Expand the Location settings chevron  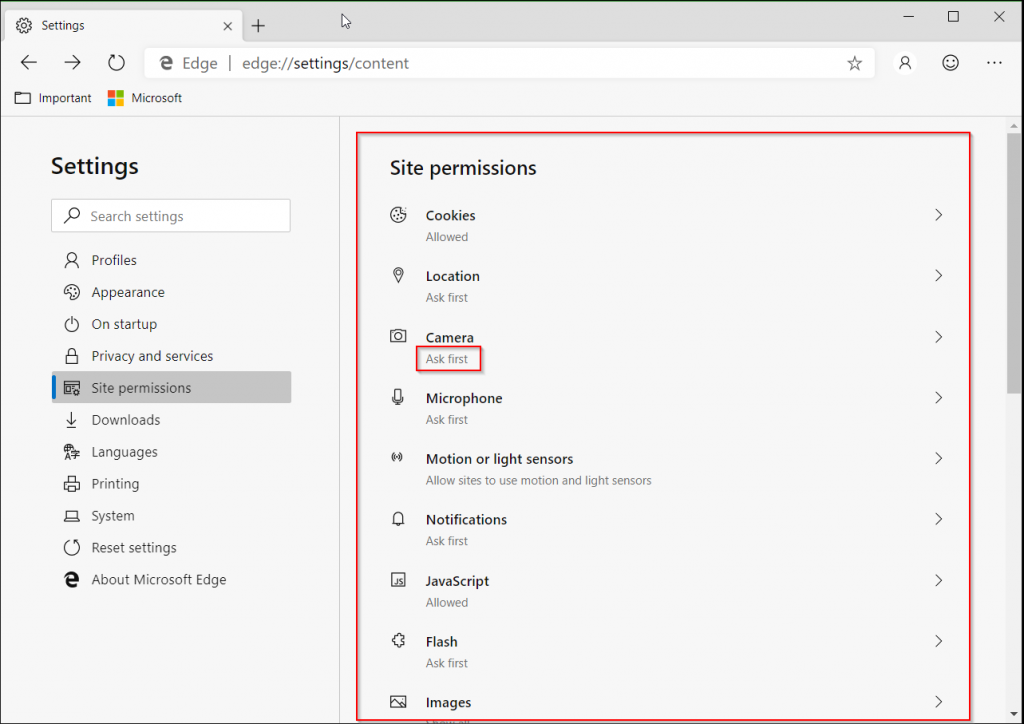(938, 275)
